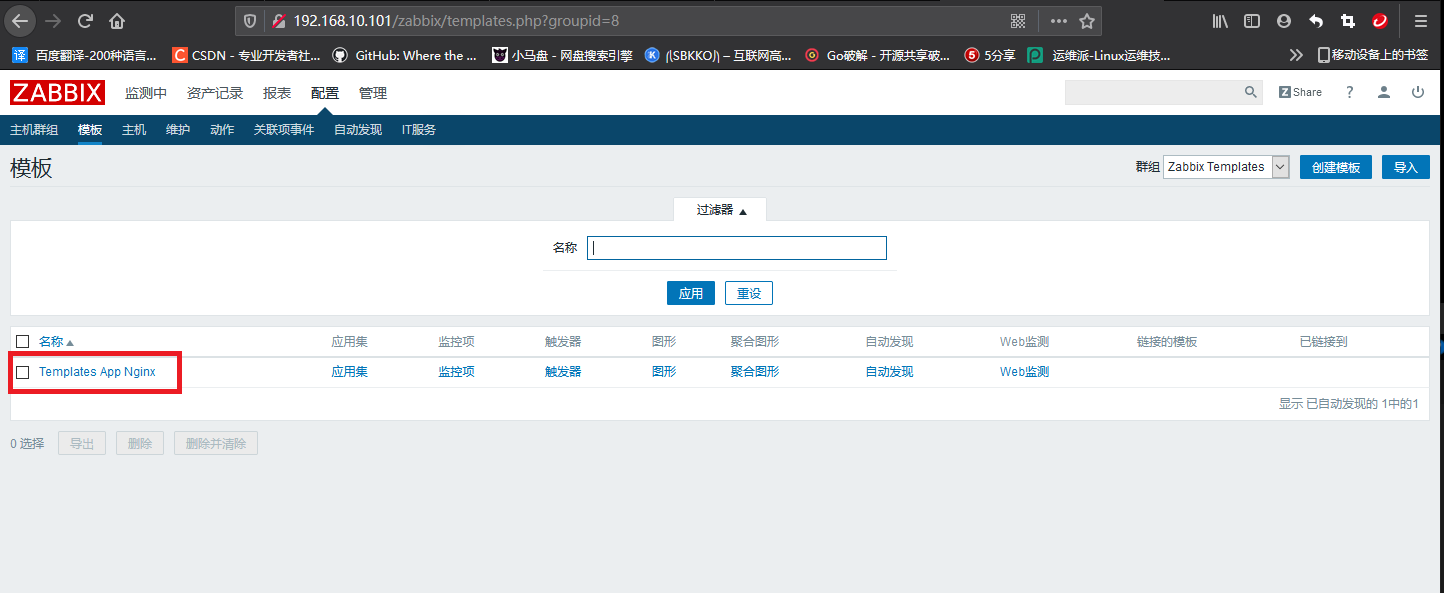The image size is (1444, 593).
Task: Click the Zabbix global search box
Action: (x=1163, y=92)
